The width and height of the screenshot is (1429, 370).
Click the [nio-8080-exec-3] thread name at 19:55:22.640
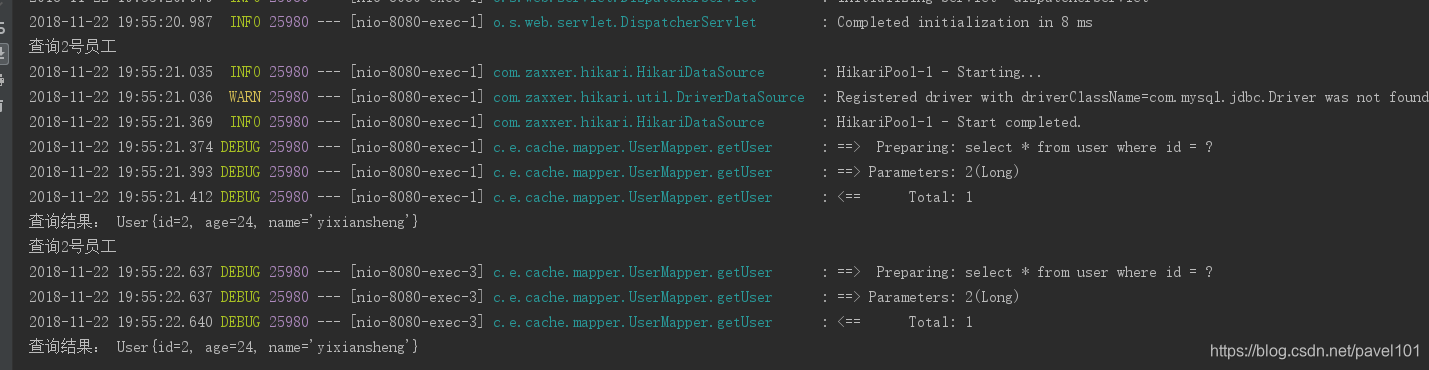(x=417, y=322)
